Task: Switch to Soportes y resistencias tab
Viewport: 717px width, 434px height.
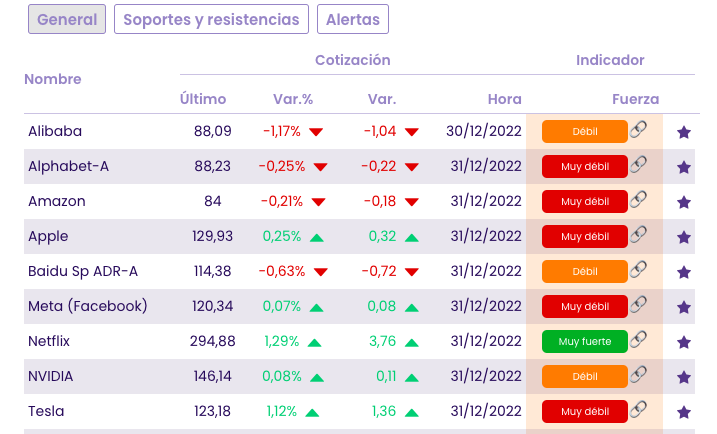Action: (211, 19)
